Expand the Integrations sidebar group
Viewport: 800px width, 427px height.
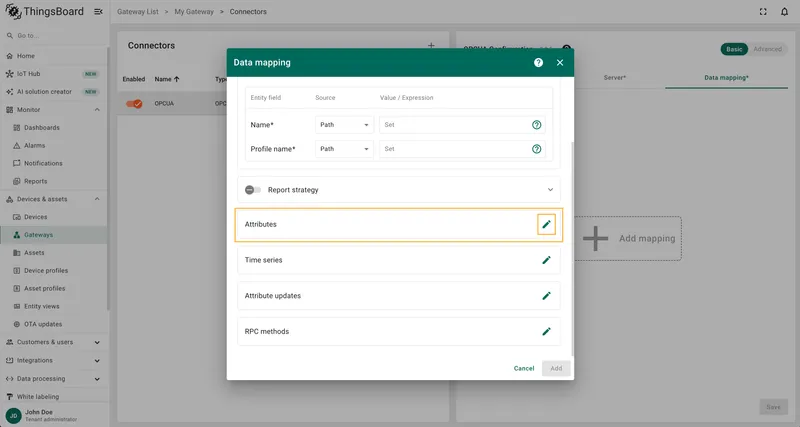coord(97,361)
